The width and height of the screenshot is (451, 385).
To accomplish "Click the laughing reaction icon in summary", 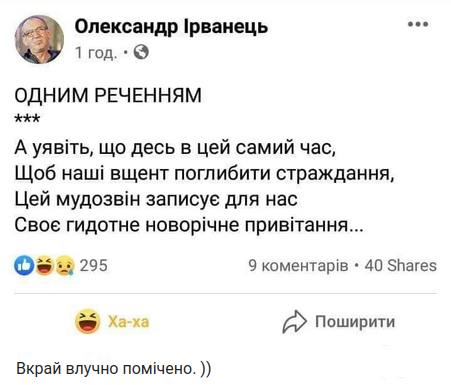I will (x=45, y=266).
